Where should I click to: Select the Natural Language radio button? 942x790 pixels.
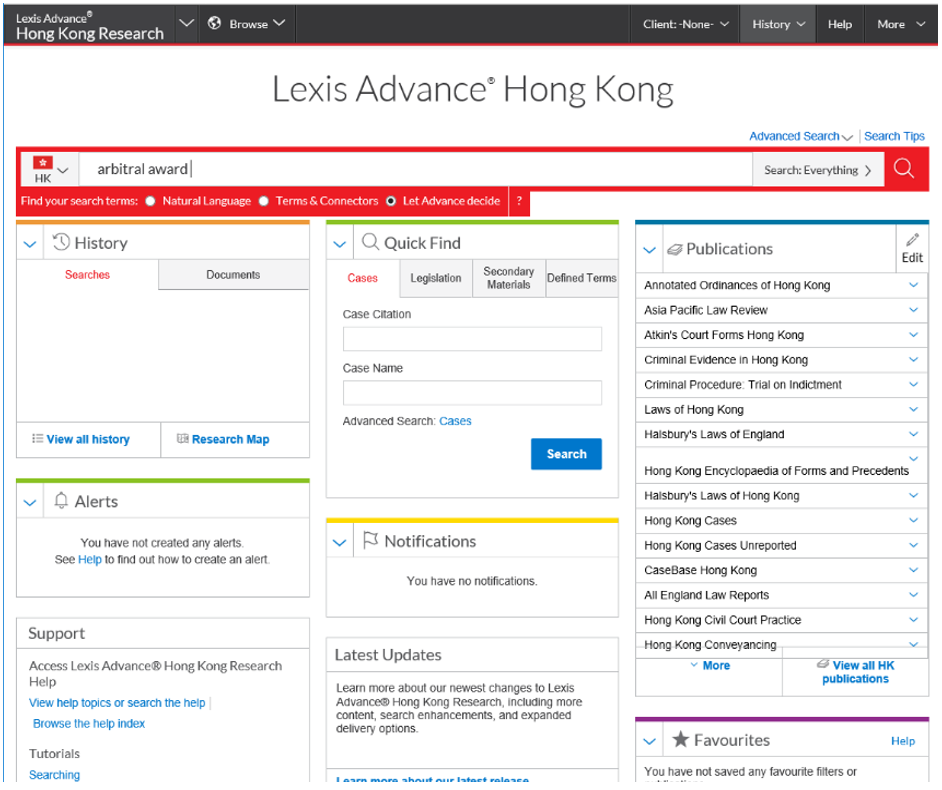(x=150, y=201)
